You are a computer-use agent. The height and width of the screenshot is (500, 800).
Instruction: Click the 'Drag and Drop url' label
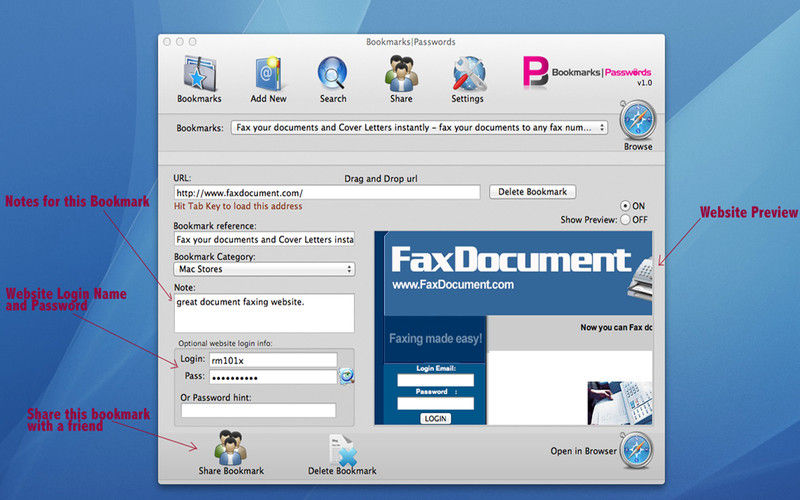[x=381, y=179]
